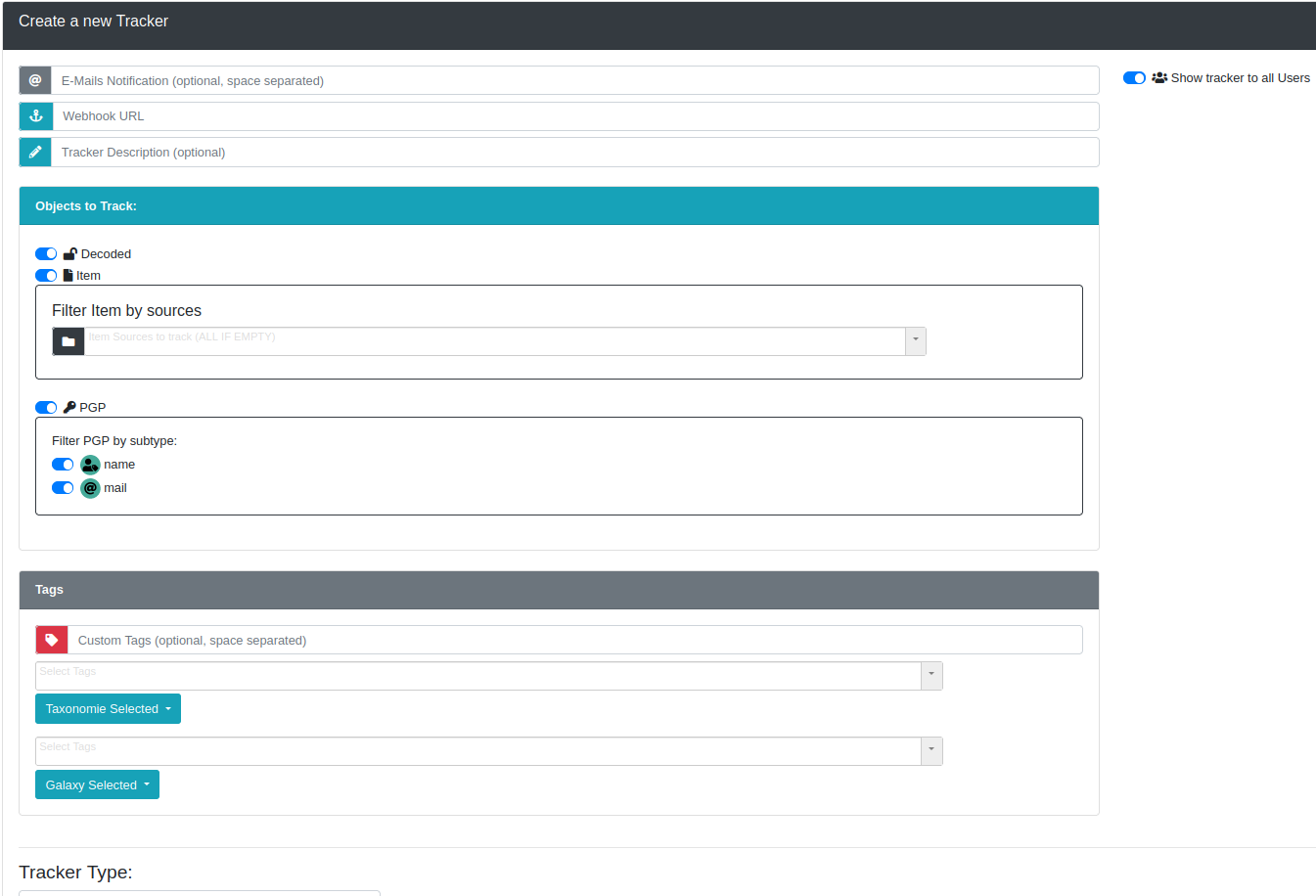Open the Galaxy Selected dropdown
1316x896 pixels.
point(97,784)
